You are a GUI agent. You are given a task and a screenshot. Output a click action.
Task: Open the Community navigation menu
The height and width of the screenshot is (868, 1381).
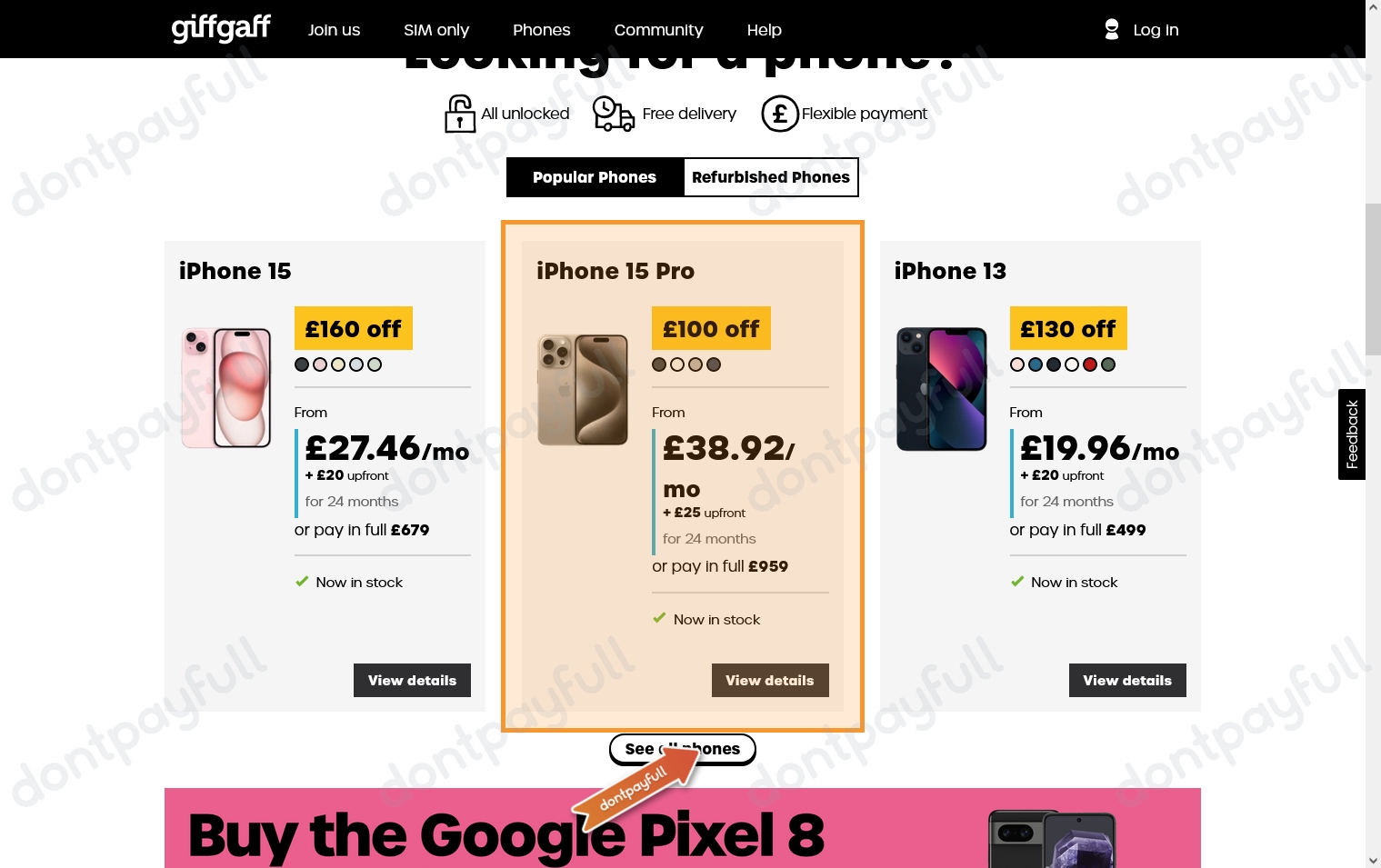[x=658, y=29]
